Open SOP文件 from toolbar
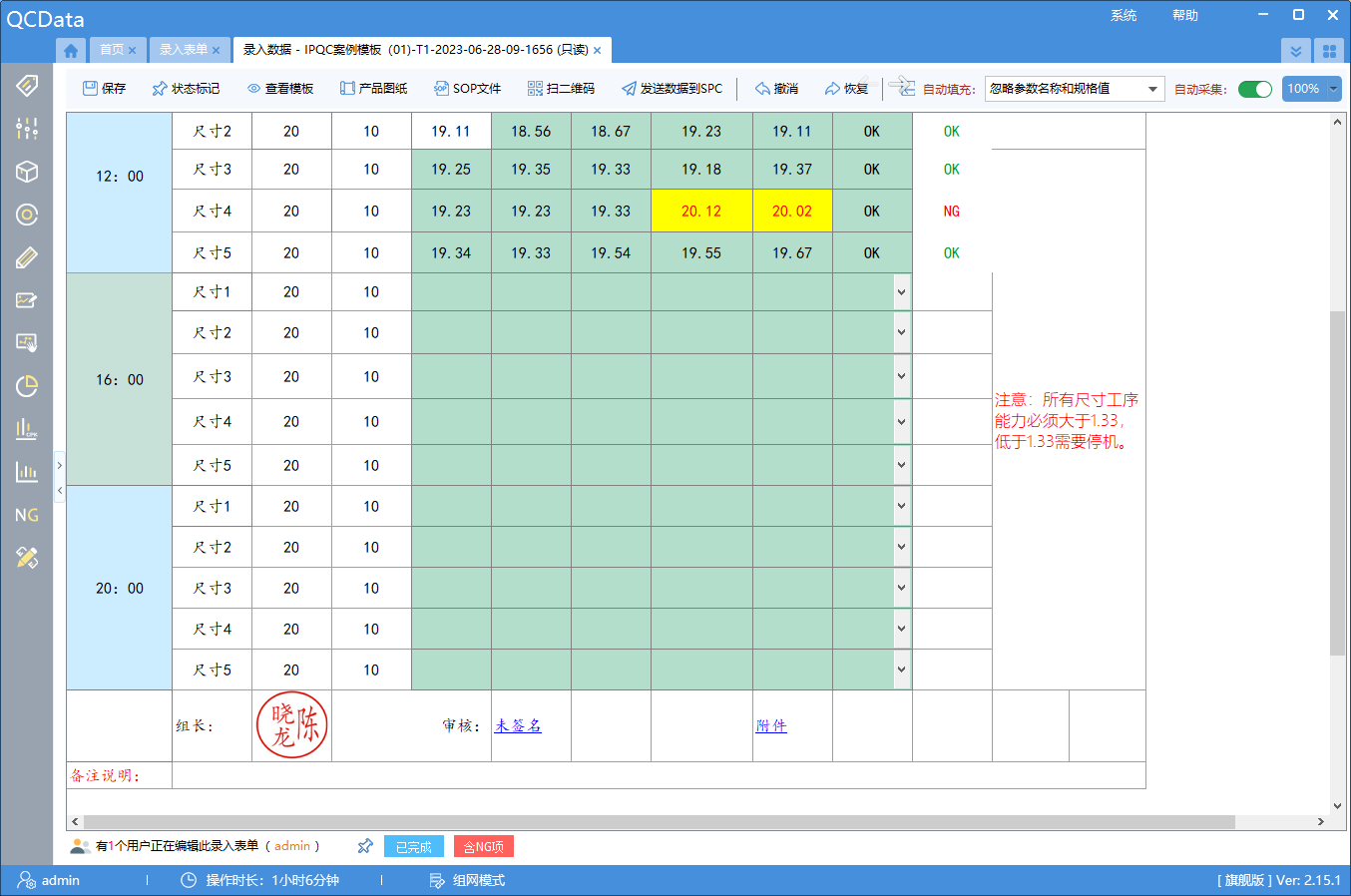1351x896 pixels. click(x=467, y=89)
